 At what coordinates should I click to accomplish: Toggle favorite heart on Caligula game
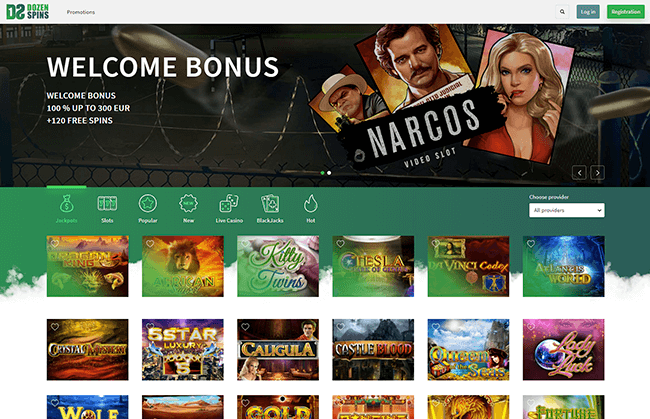tap(245, 327)
